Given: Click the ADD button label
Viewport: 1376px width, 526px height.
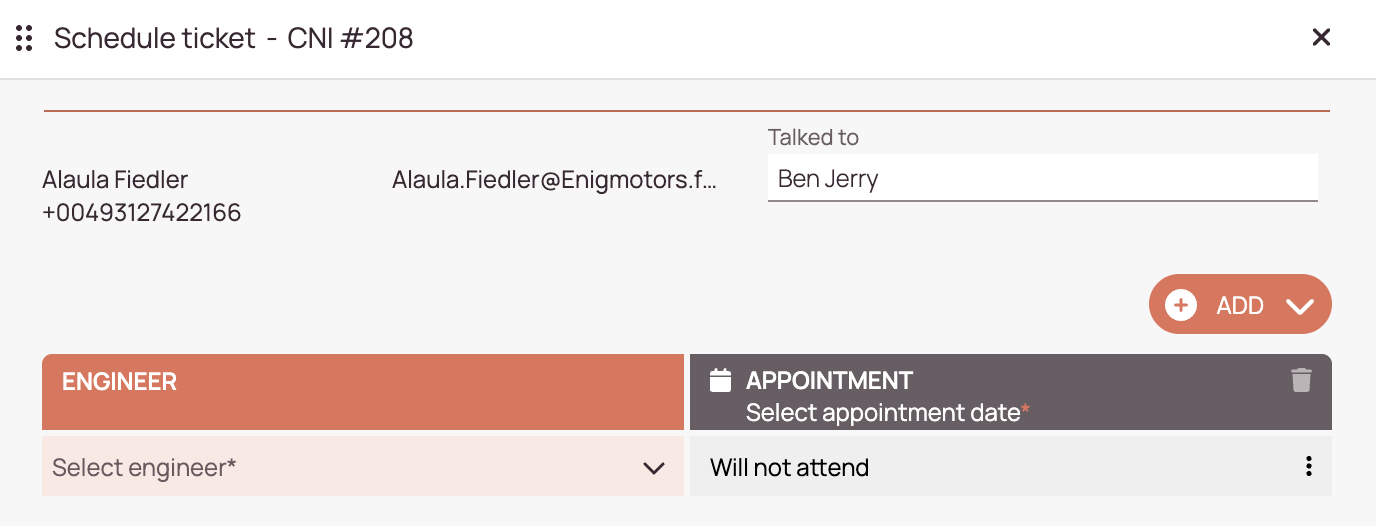Looking at the screenshot, I should 1240,306.
